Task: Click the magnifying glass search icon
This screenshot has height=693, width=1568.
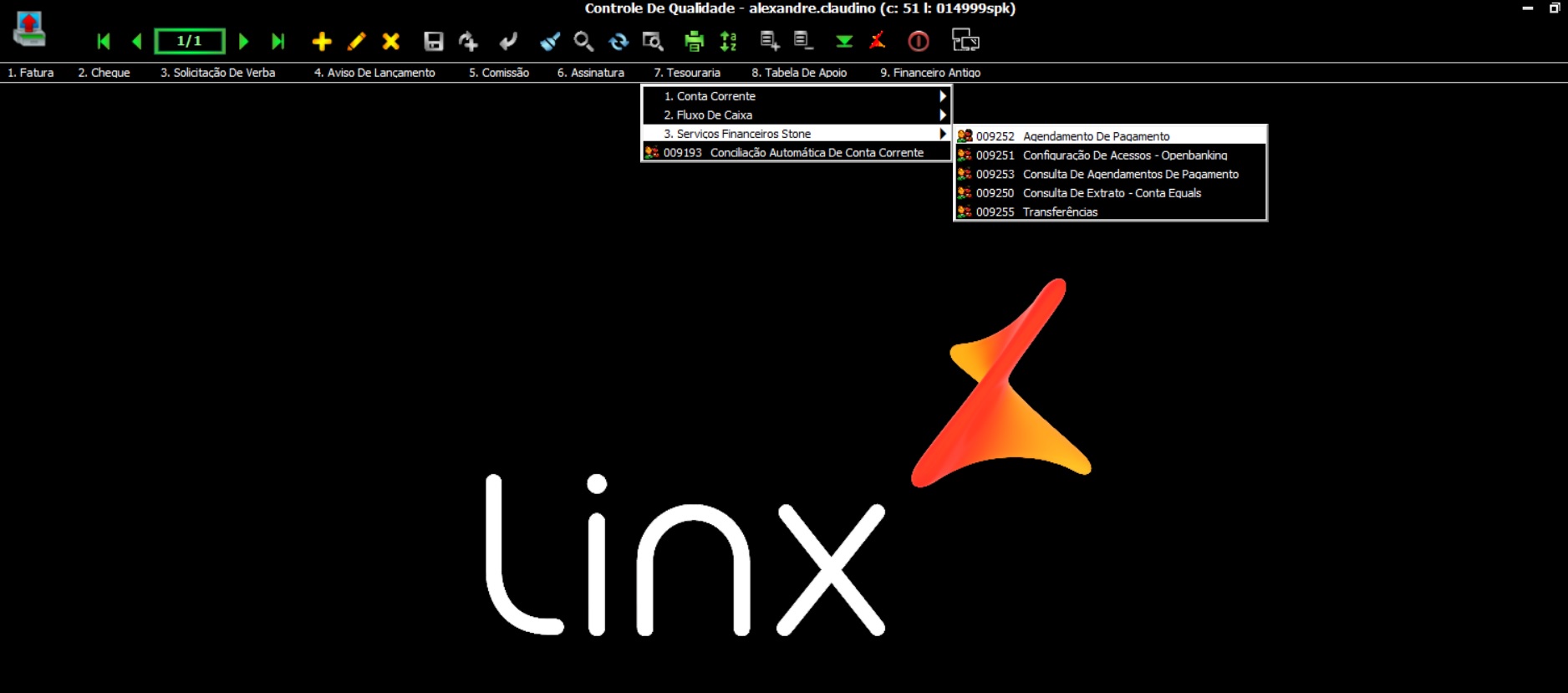Action: [x=583, y=41]
